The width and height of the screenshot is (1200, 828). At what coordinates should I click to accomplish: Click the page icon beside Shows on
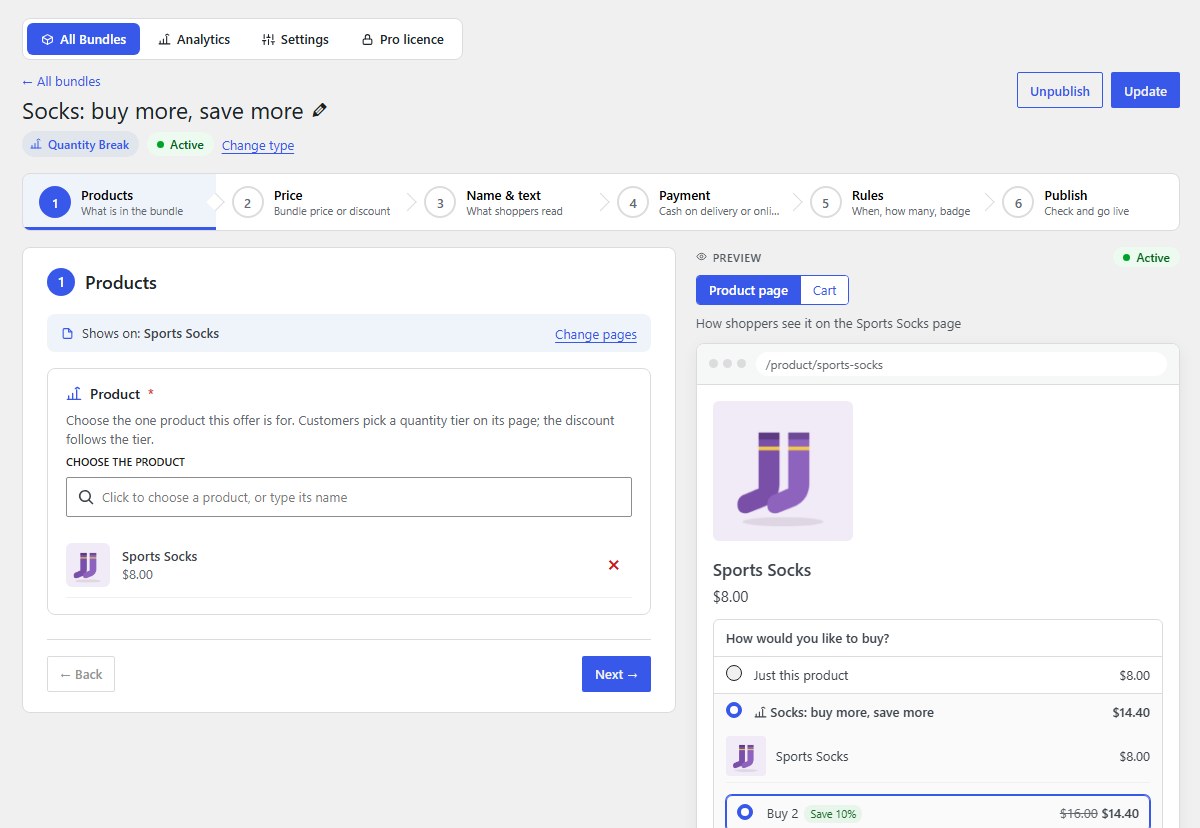[x=68, y=334]
